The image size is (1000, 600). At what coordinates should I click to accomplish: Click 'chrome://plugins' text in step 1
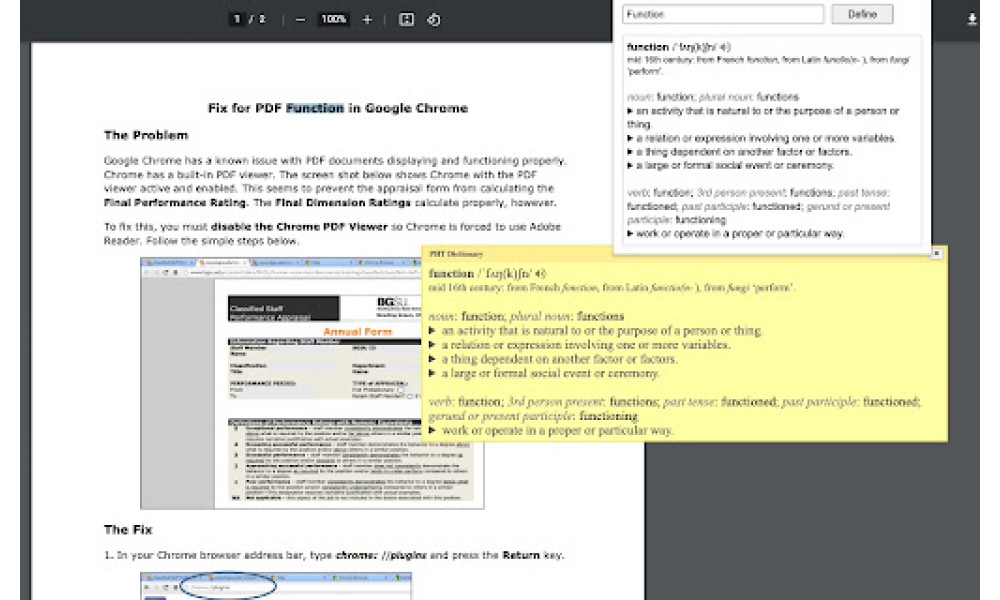(381, 555)
